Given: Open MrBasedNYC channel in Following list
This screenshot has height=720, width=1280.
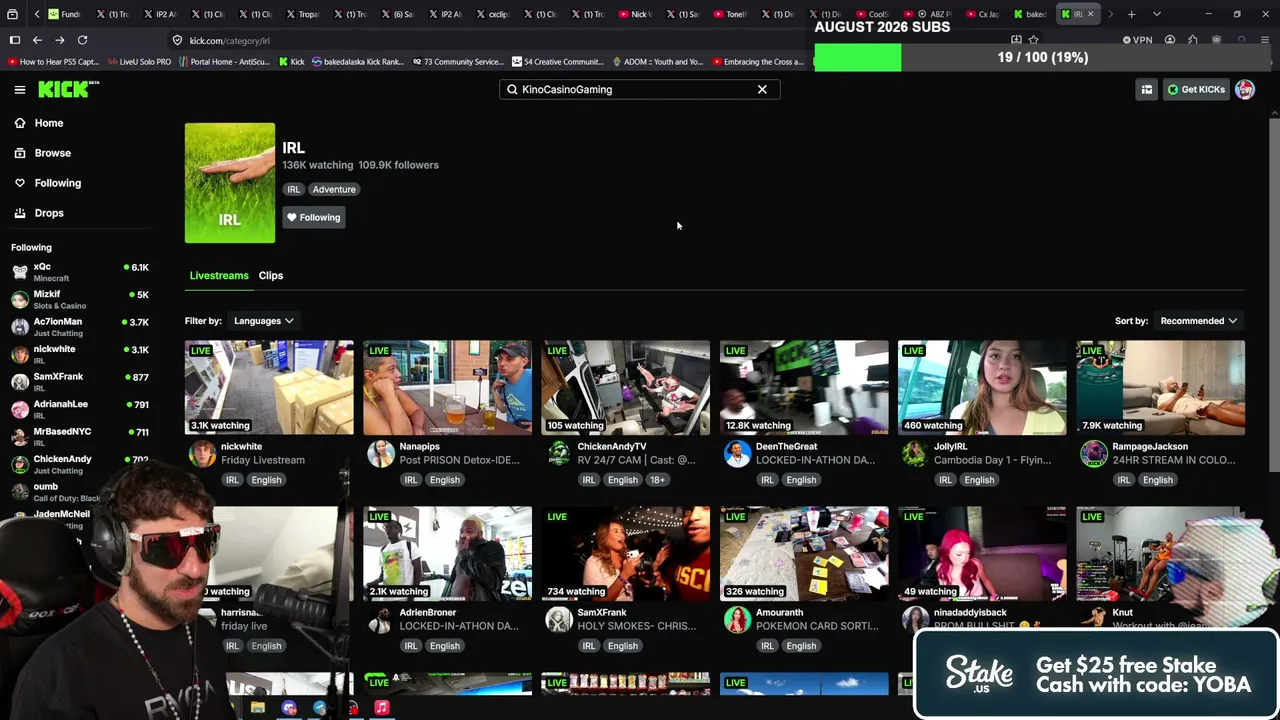Looking at the screenshot, I should point(80,436).
